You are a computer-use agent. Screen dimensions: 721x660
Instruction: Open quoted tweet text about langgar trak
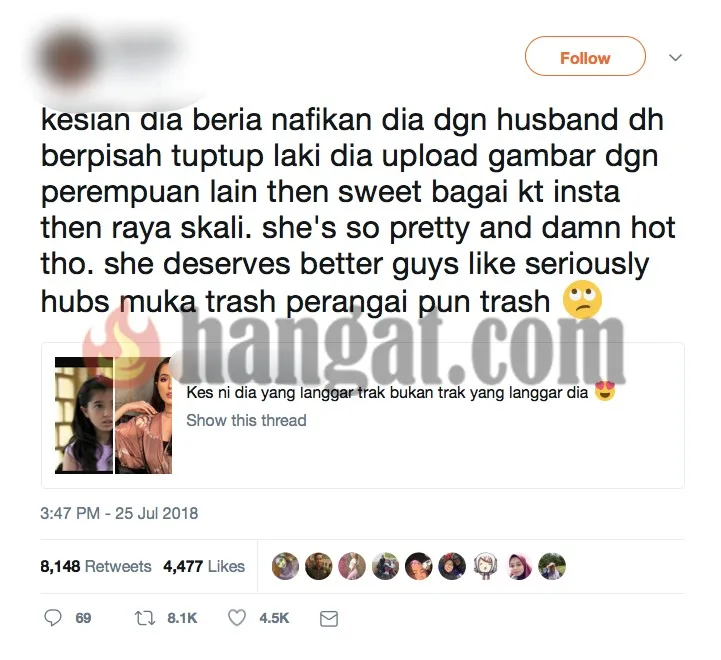(387, 392)
